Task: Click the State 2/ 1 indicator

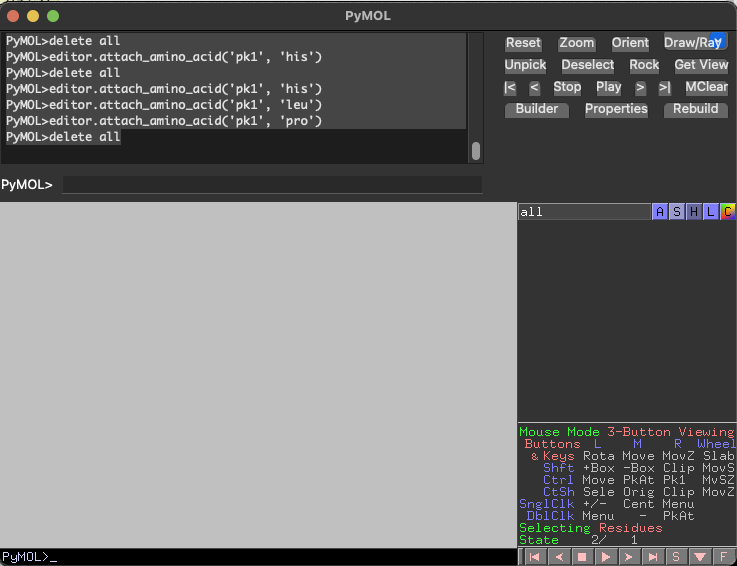Action: click(x=579, y=540)
